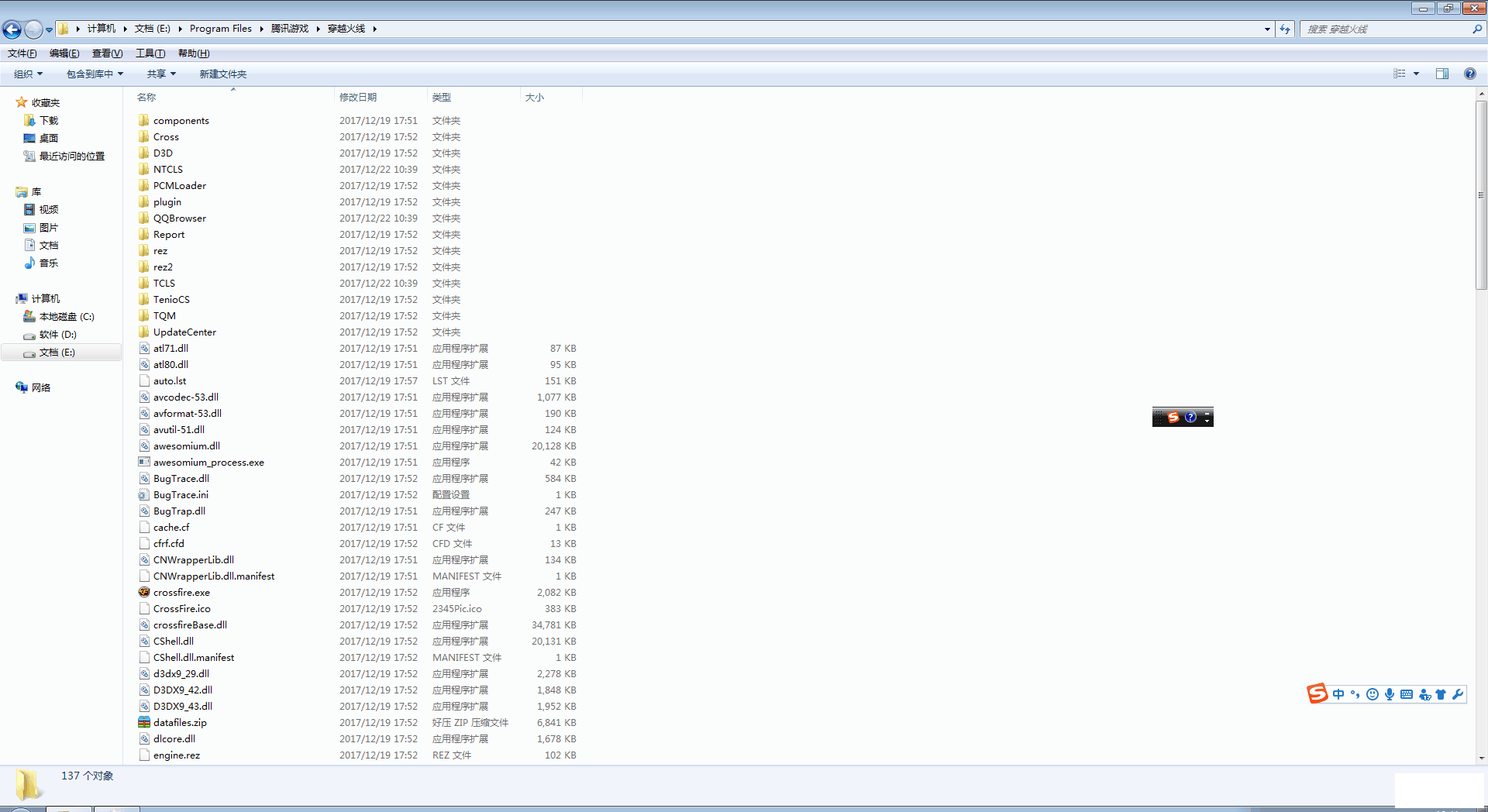Select 图片 library

pyautogui.click(x=49, y=227)
